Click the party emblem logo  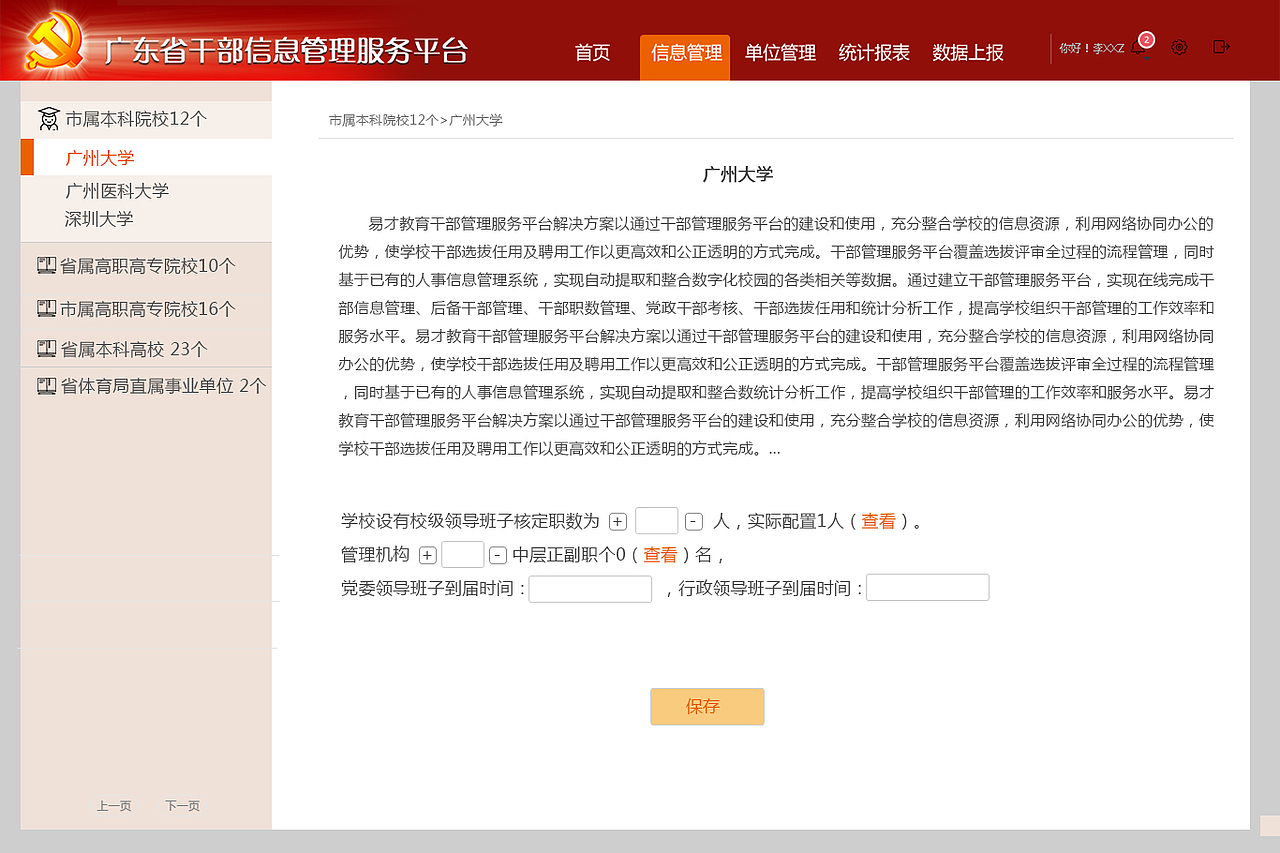(x=55, y=42)
